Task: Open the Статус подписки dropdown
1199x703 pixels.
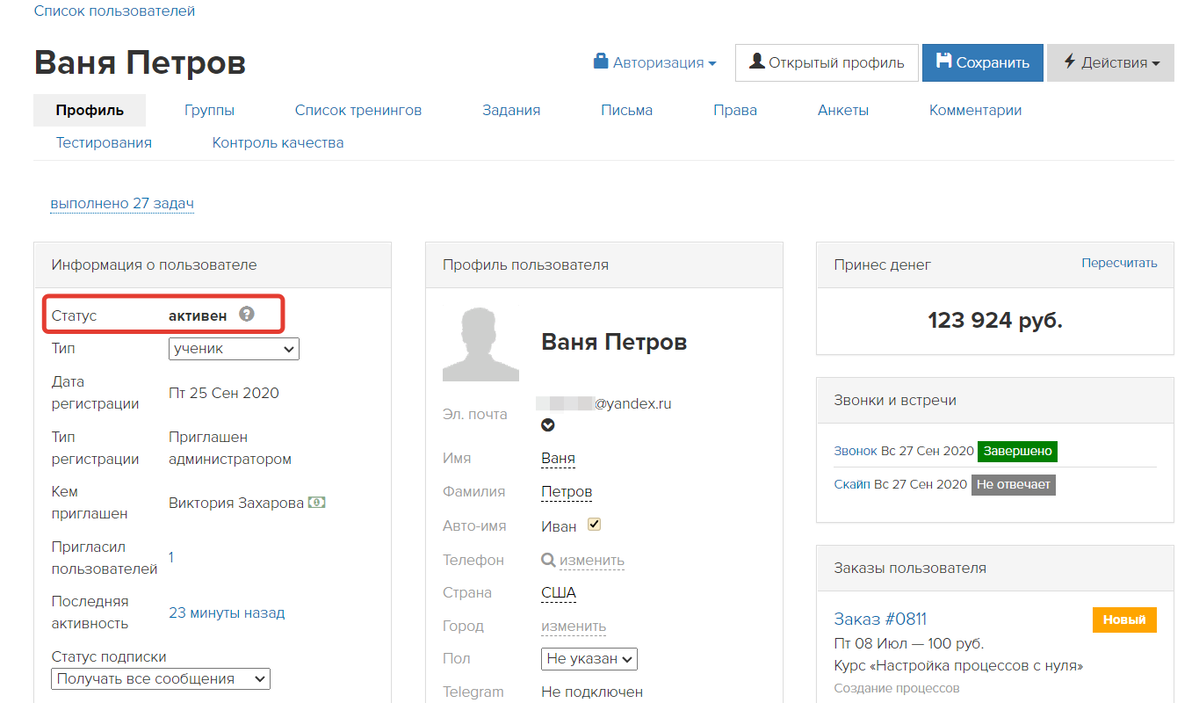Action: (x=161, y=679)
